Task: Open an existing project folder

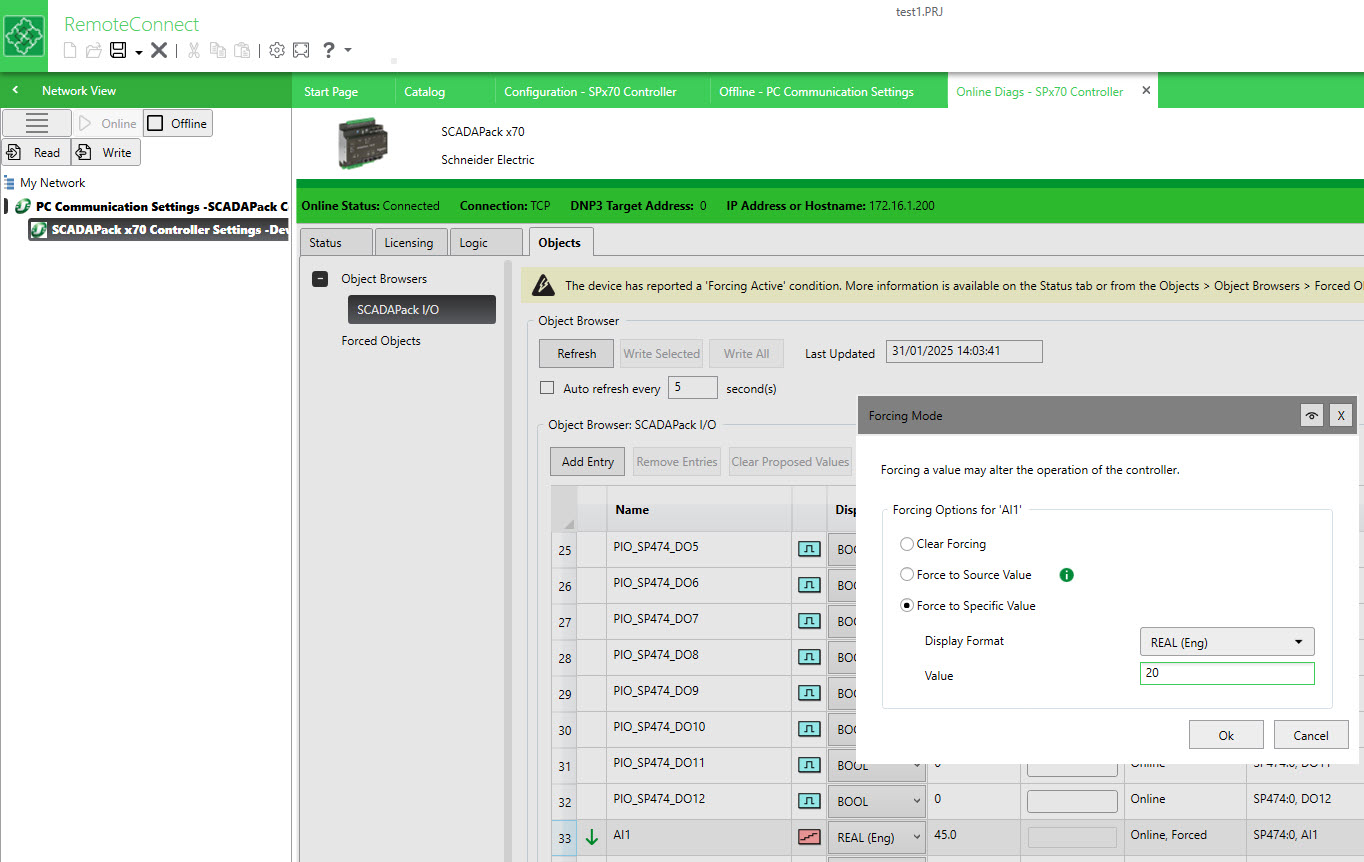Action: click(93, 50)
